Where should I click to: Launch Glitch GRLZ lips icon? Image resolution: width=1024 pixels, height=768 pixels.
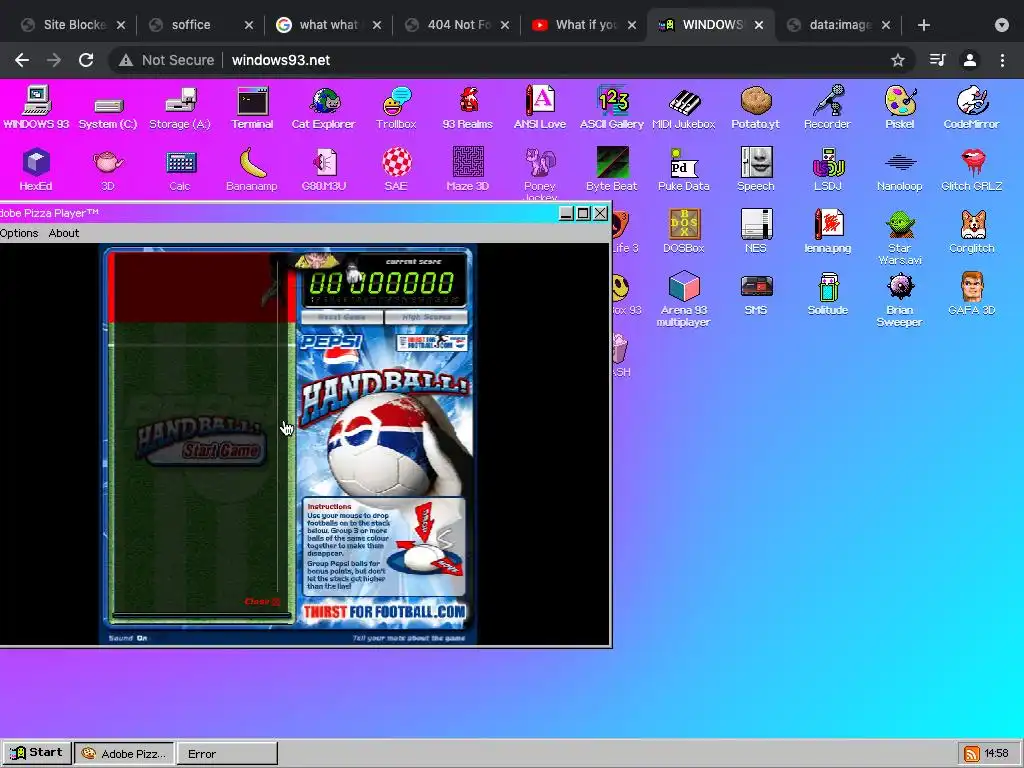coord(972,170)
